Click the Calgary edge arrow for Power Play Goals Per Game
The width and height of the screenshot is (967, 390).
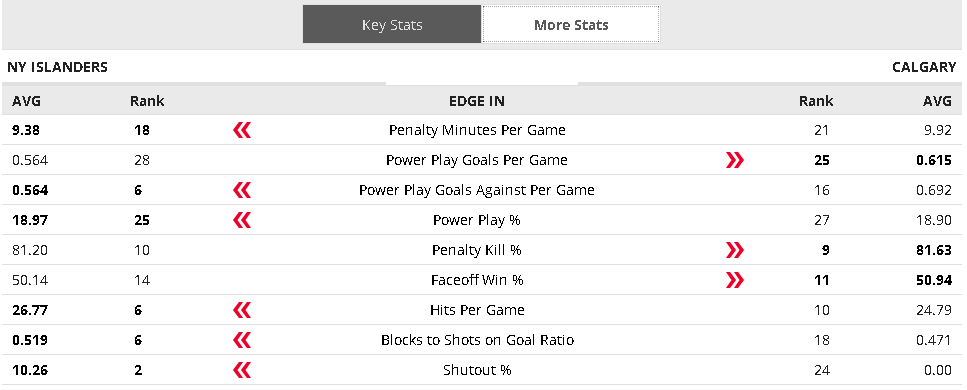[x=735, y=160]
